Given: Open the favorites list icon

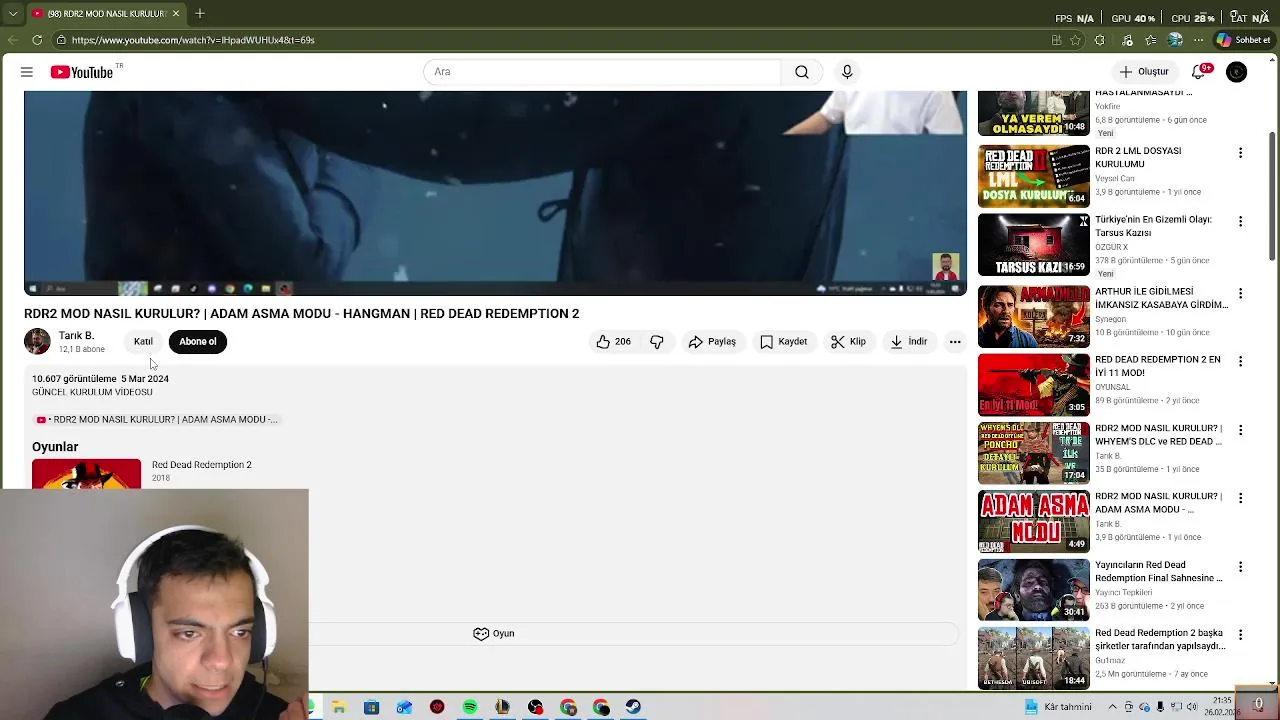Looking at the screenshot, I should pyautogui.click(x=1152, y=40).
